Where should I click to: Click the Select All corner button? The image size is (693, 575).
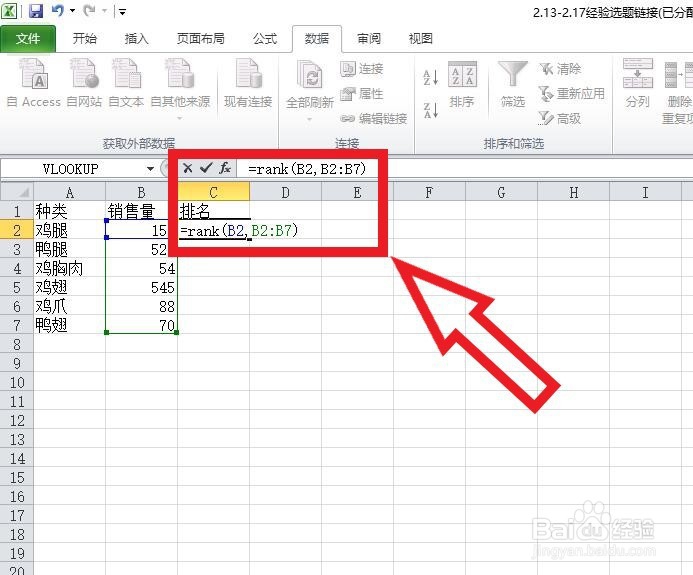coord(17,192)
